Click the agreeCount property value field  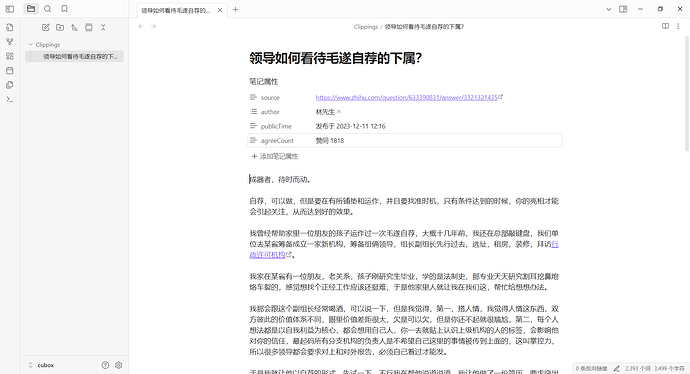(x=437, y=140)
